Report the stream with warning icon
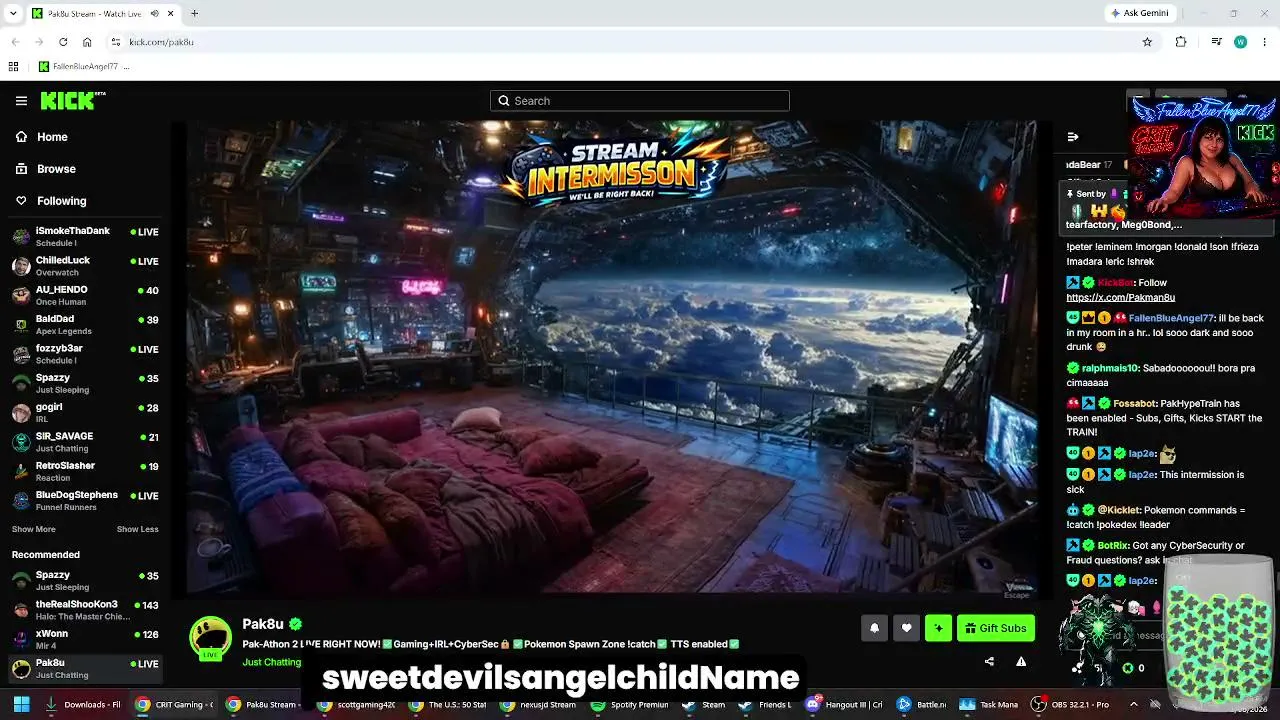 click(x=1021, y=661)
